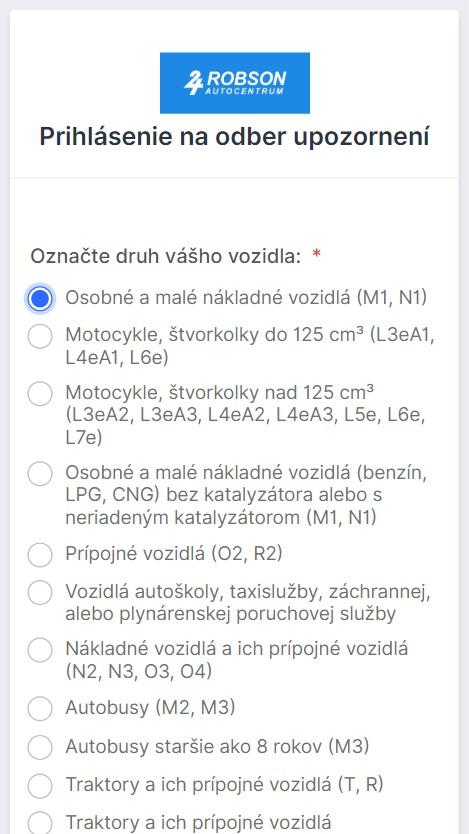Click label text neriadeným katalyzátorom (M1, N1)
The image size is (469, 834).
221,518
